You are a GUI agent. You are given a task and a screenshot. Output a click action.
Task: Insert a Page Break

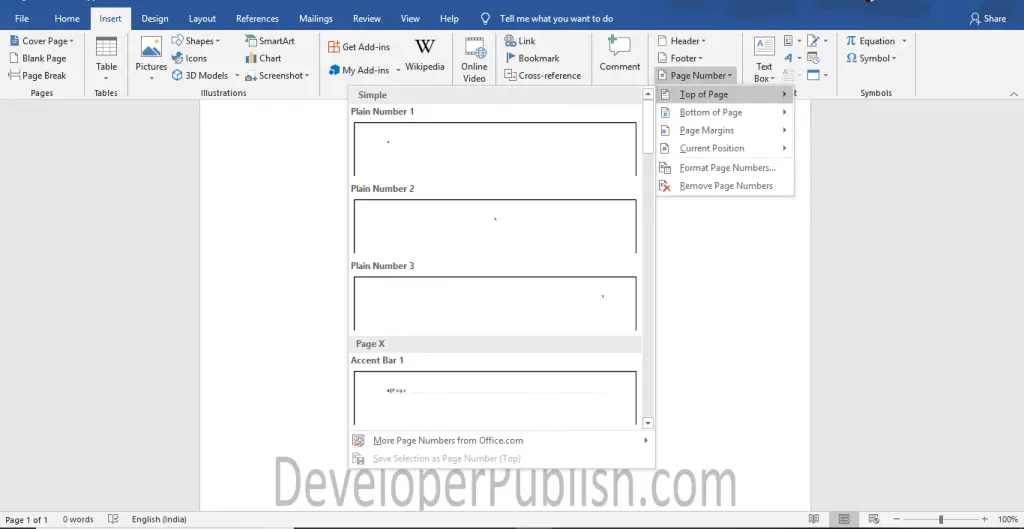(38, 76)
